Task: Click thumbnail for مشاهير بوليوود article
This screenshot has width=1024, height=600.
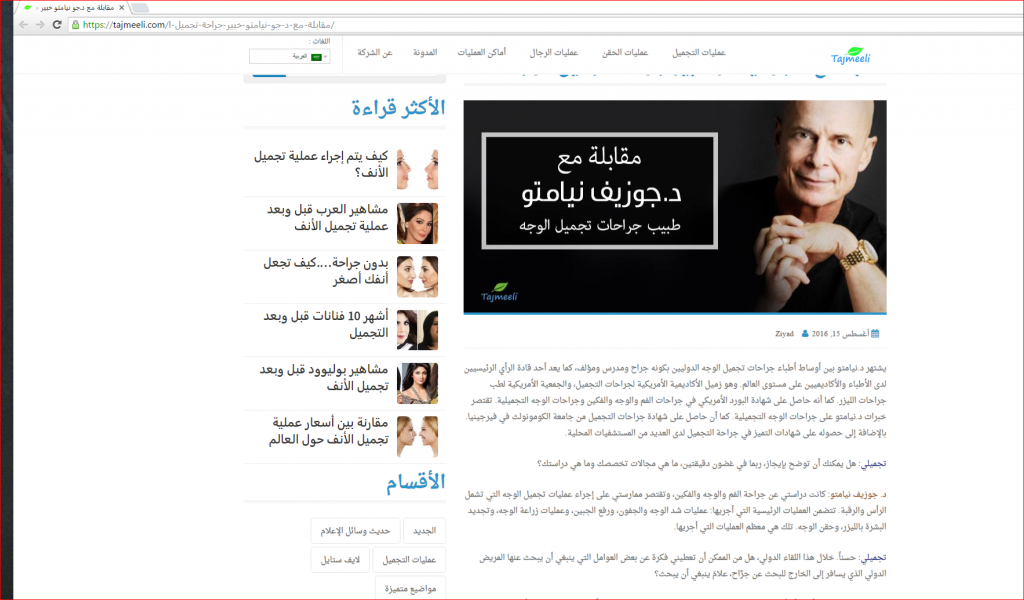Action: [x=417, y=383]
